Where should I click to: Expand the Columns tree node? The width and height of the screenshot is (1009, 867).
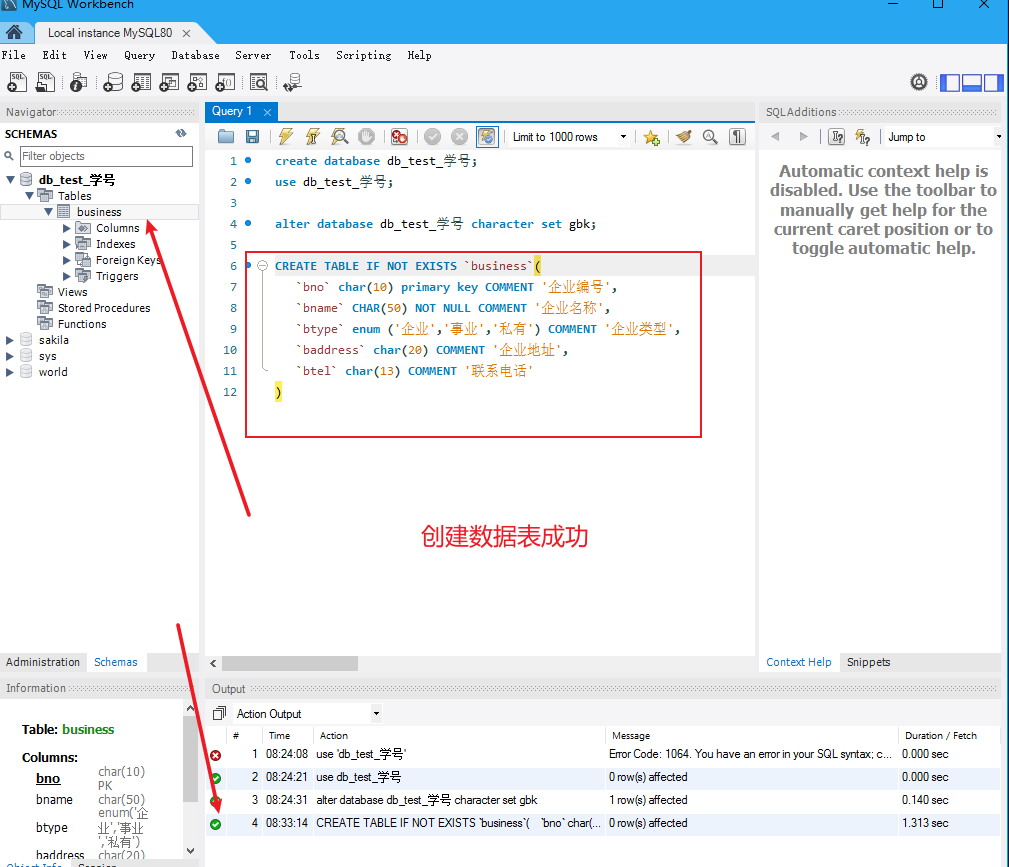(x=66, y=228)
